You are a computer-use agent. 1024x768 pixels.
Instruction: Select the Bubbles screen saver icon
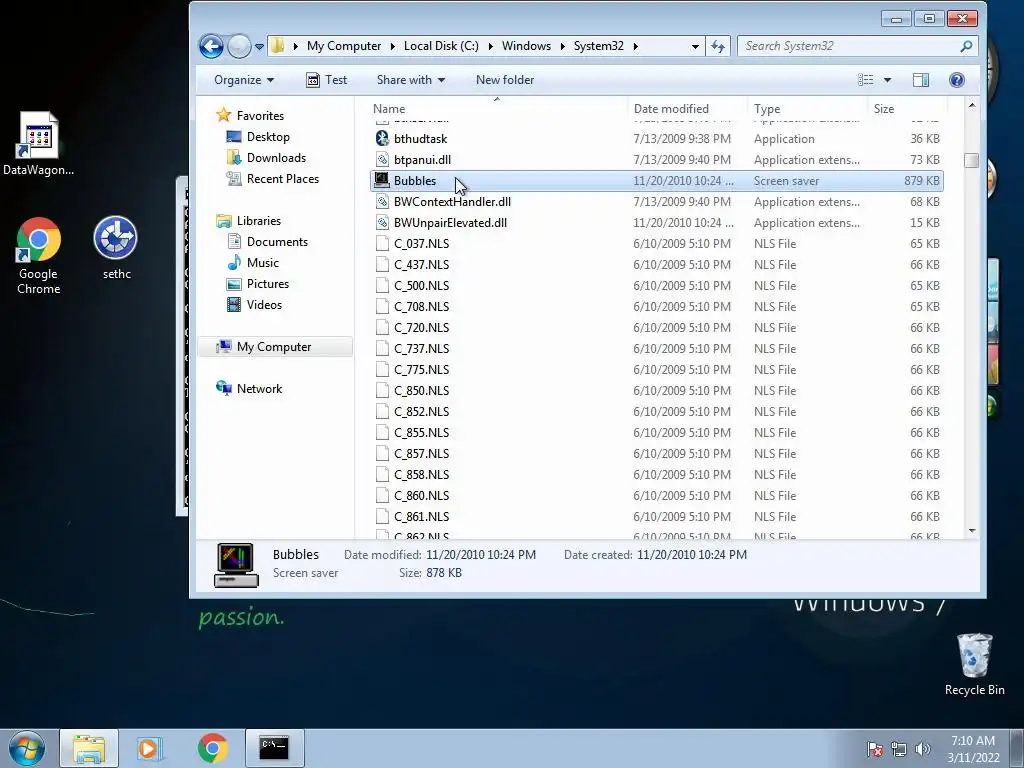pyautogui.click(x=382, y=180)
